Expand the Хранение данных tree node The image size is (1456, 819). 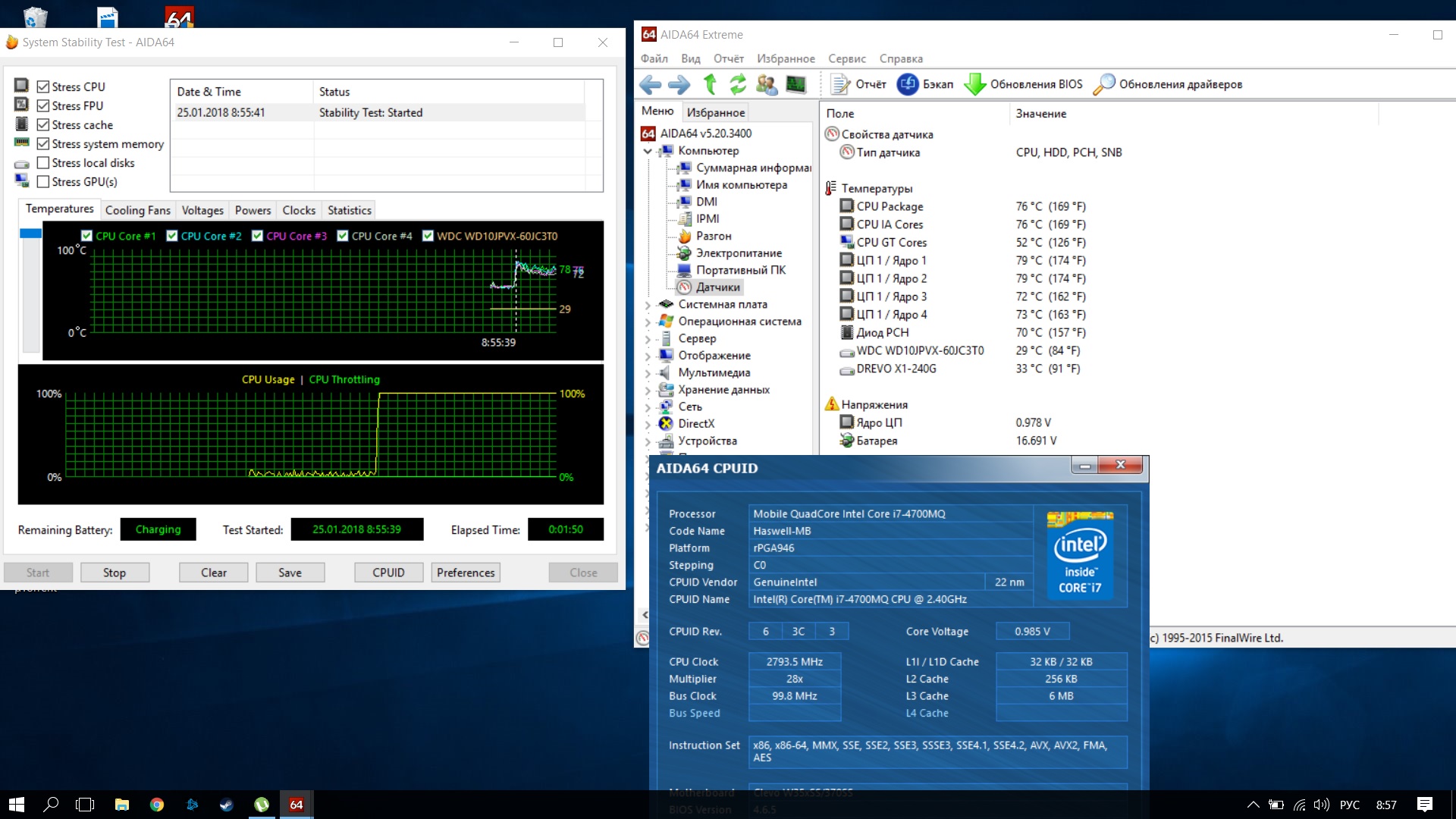pos(648,390)
